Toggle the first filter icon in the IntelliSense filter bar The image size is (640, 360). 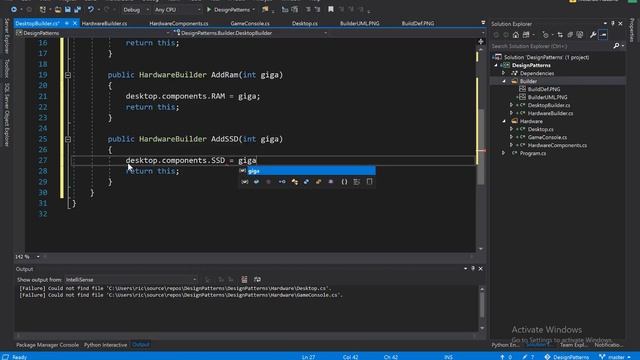click(244, 182)
